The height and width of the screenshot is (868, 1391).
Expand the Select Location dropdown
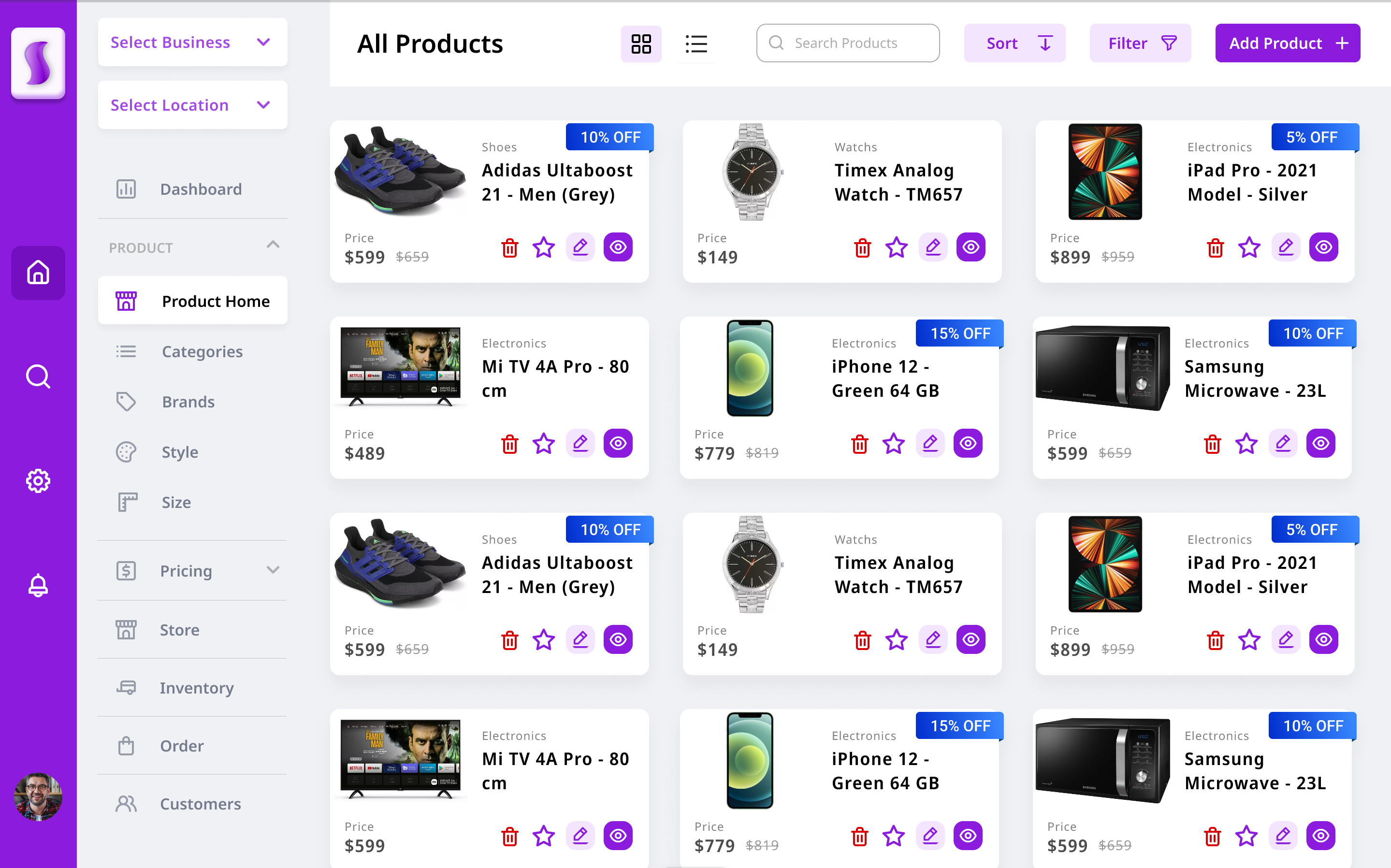click(192, 105)
